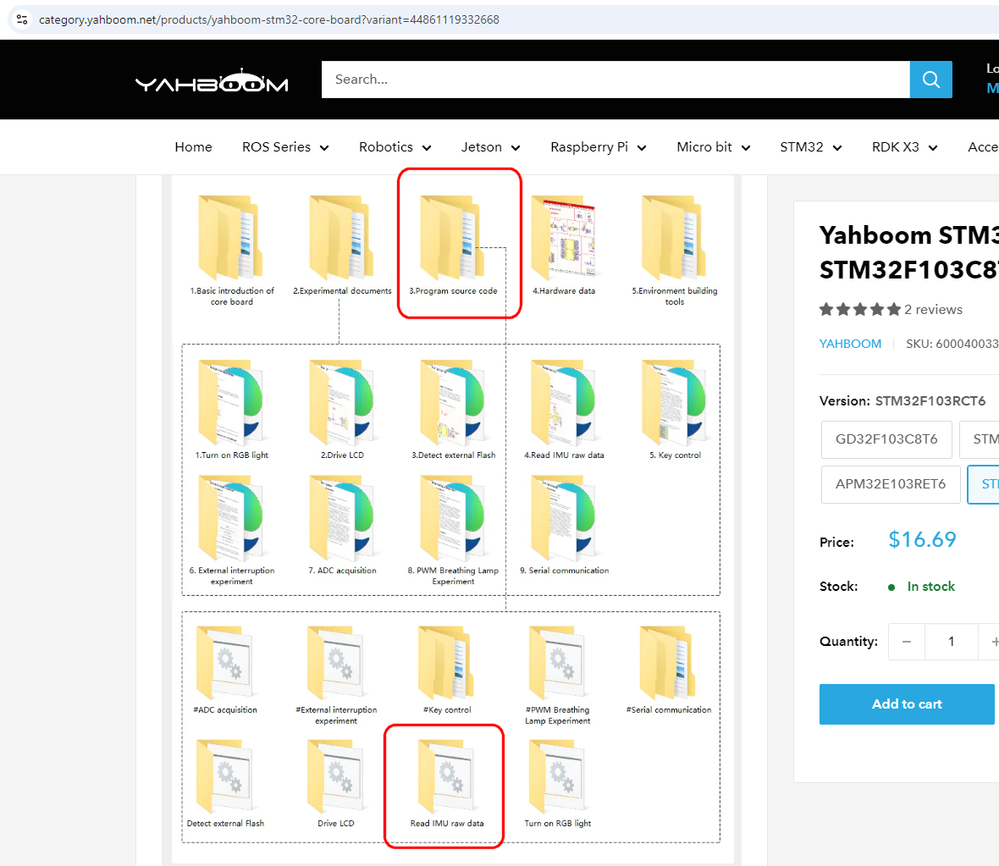This screenshot has width=999, height=866.
Task: Click the browser address bar URL
Action: pos(269,20)
